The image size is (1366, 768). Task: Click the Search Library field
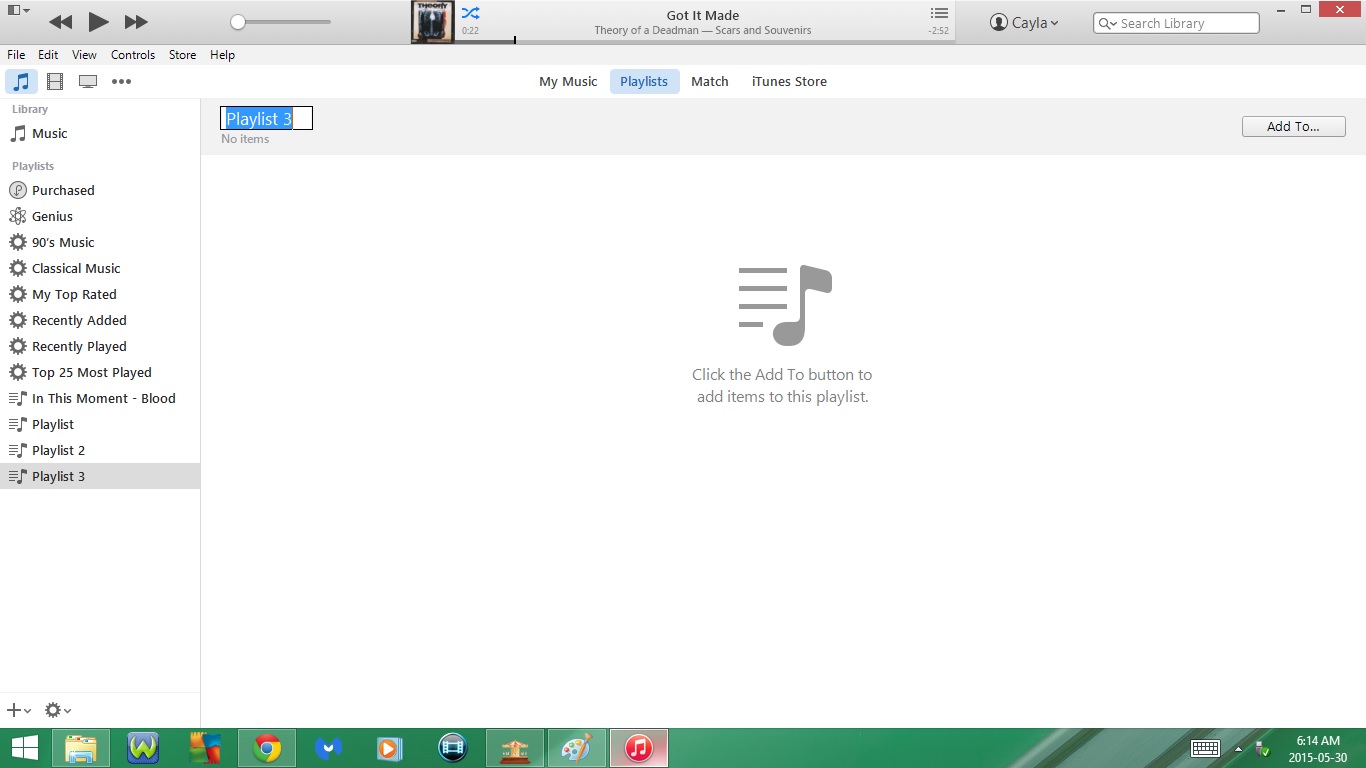(x=1176, y=23)
